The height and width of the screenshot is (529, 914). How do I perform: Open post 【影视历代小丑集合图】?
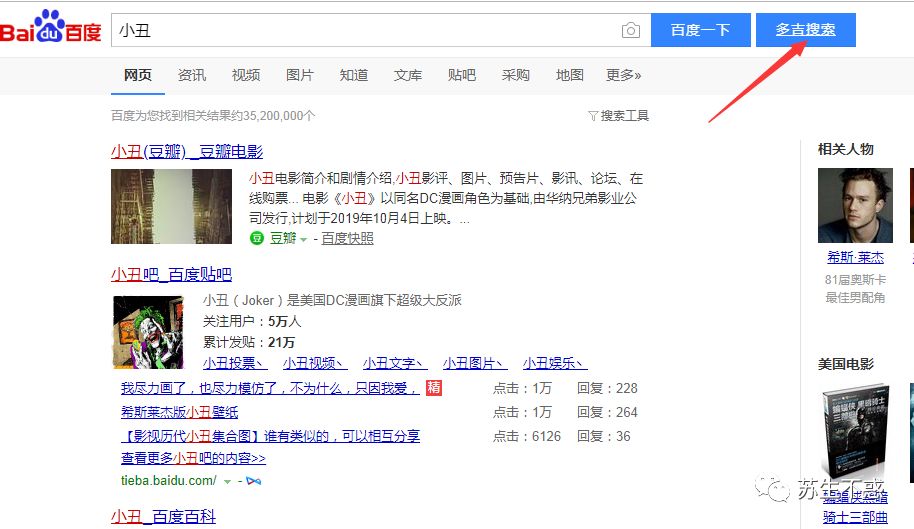click(x=270, y=436)
